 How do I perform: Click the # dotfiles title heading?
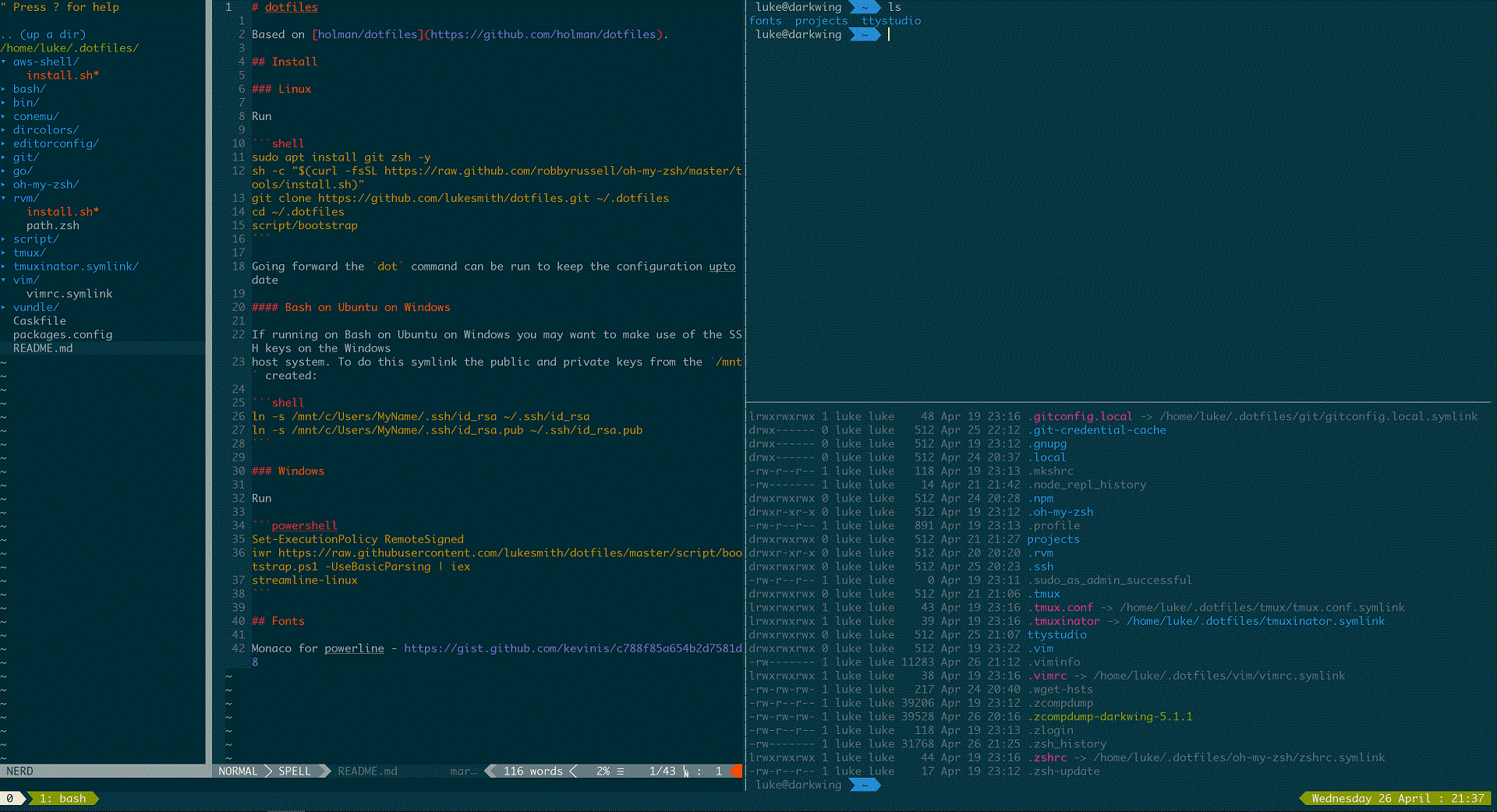(285, 7)
